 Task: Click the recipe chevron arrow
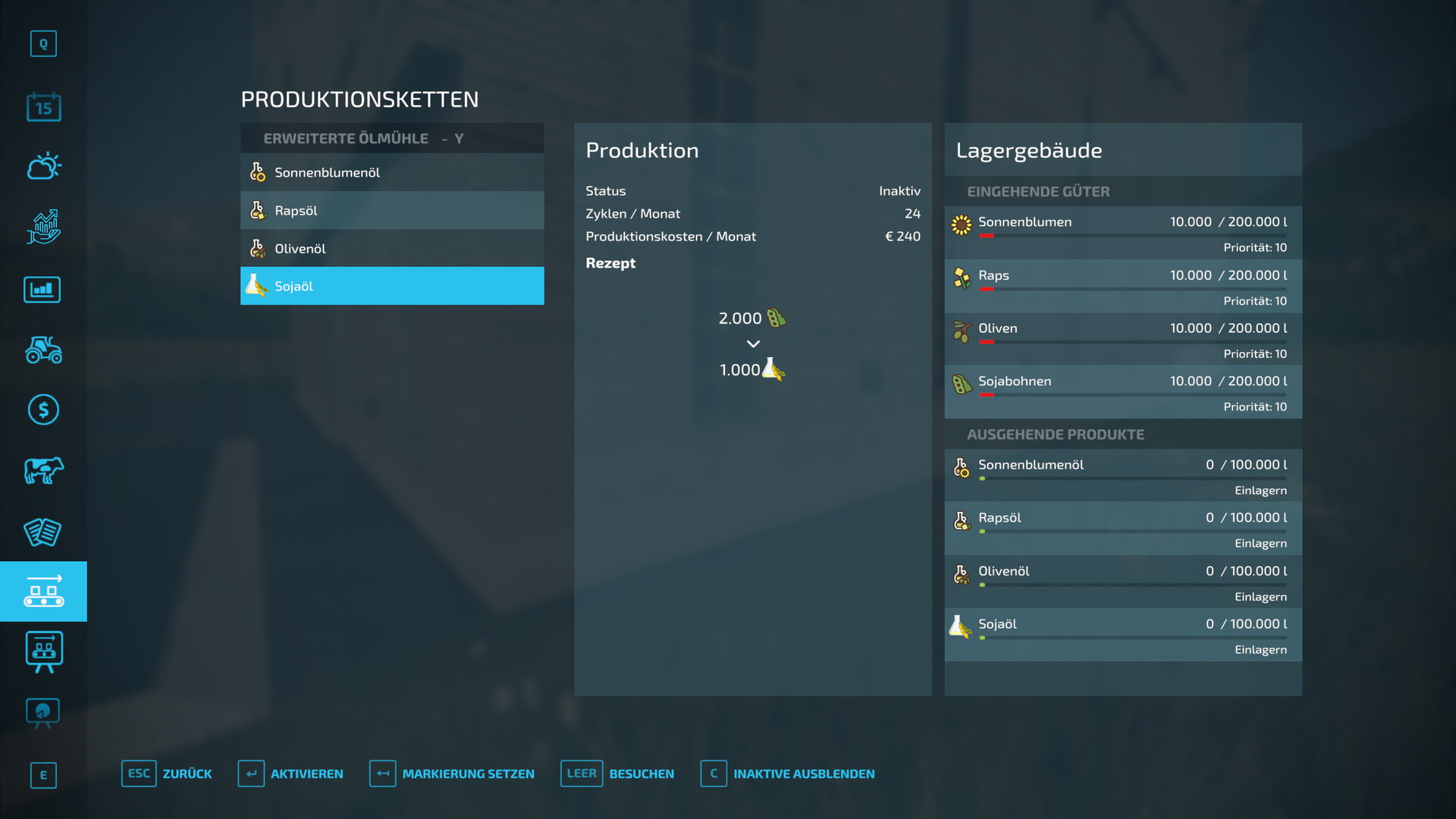click(752, 344)
